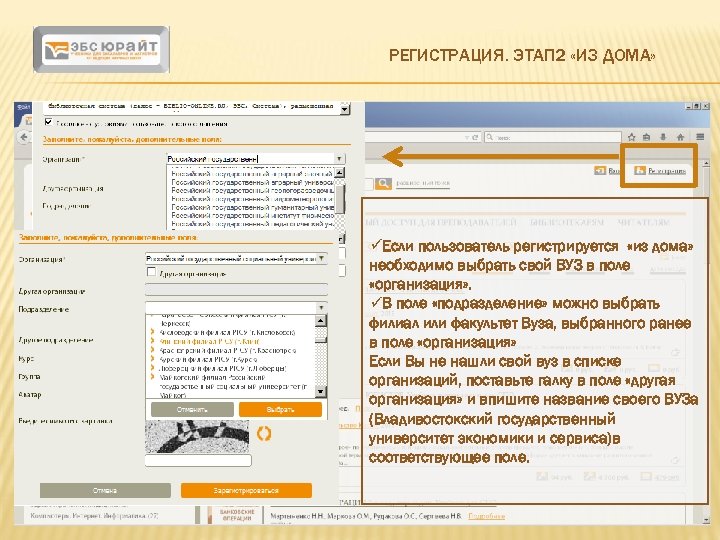Click the orange Выбрать button
720x540 pixels.
coord(280,410)
